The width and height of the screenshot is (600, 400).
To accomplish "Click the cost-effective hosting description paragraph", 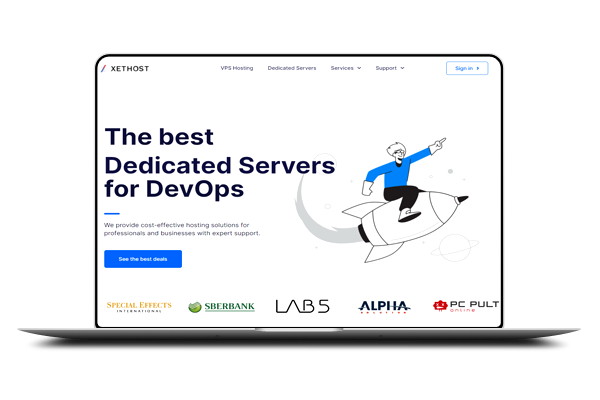I will [182, 229].
